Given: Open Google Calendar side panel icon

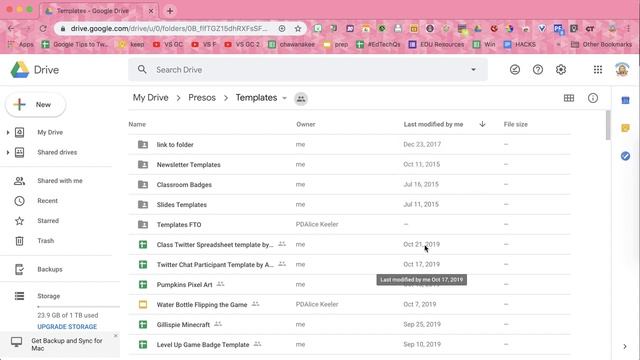Looking at the screenshot, I should 625,100.
